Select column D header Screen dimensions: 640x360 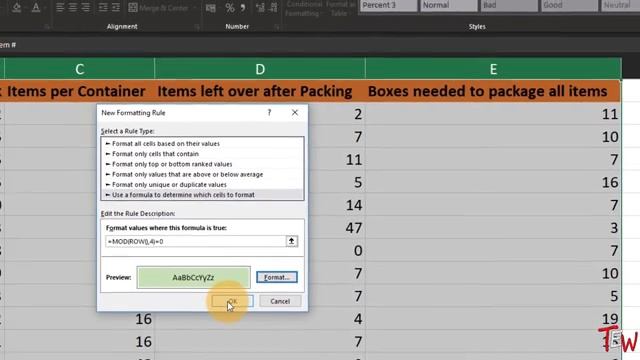coord(260,69)
